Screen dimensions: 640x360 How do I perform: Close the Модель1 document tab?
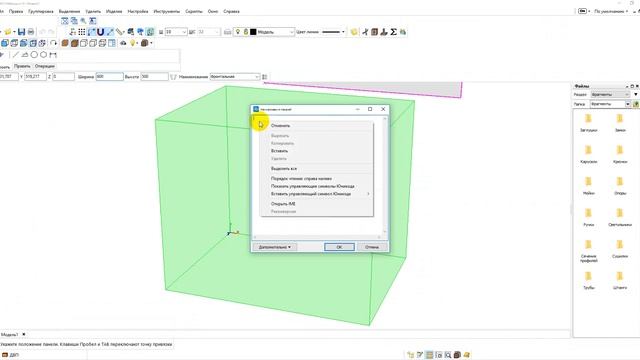pos(24,334)
